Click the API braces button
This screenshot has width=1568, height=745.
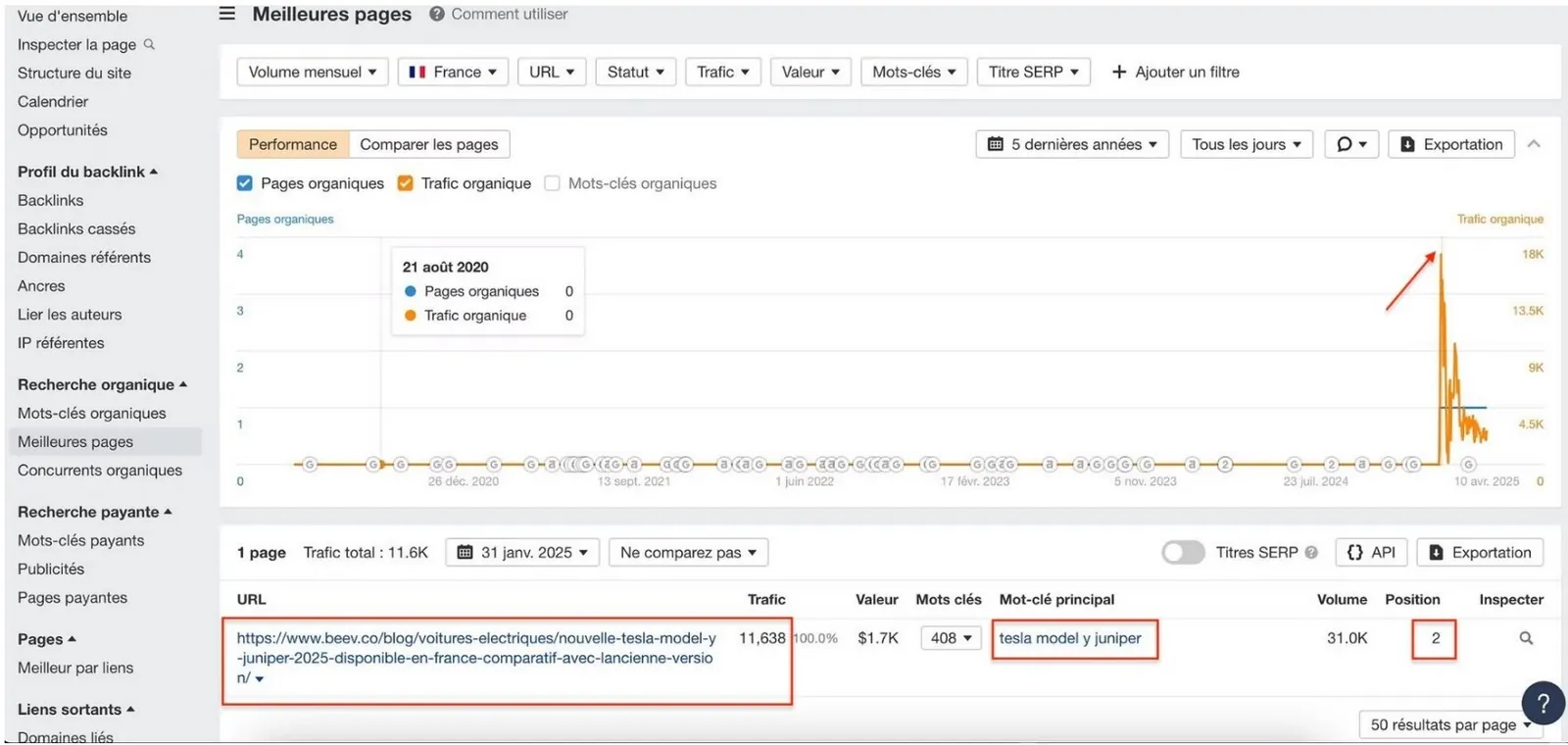(x=1371, y=553)
